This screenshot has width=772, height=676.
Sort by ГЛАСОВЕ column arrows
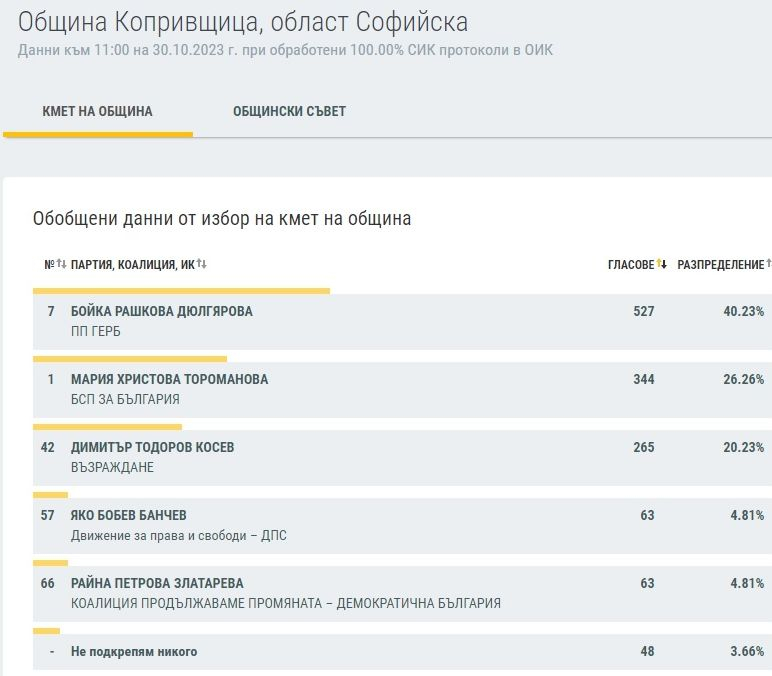pos(661,264)
